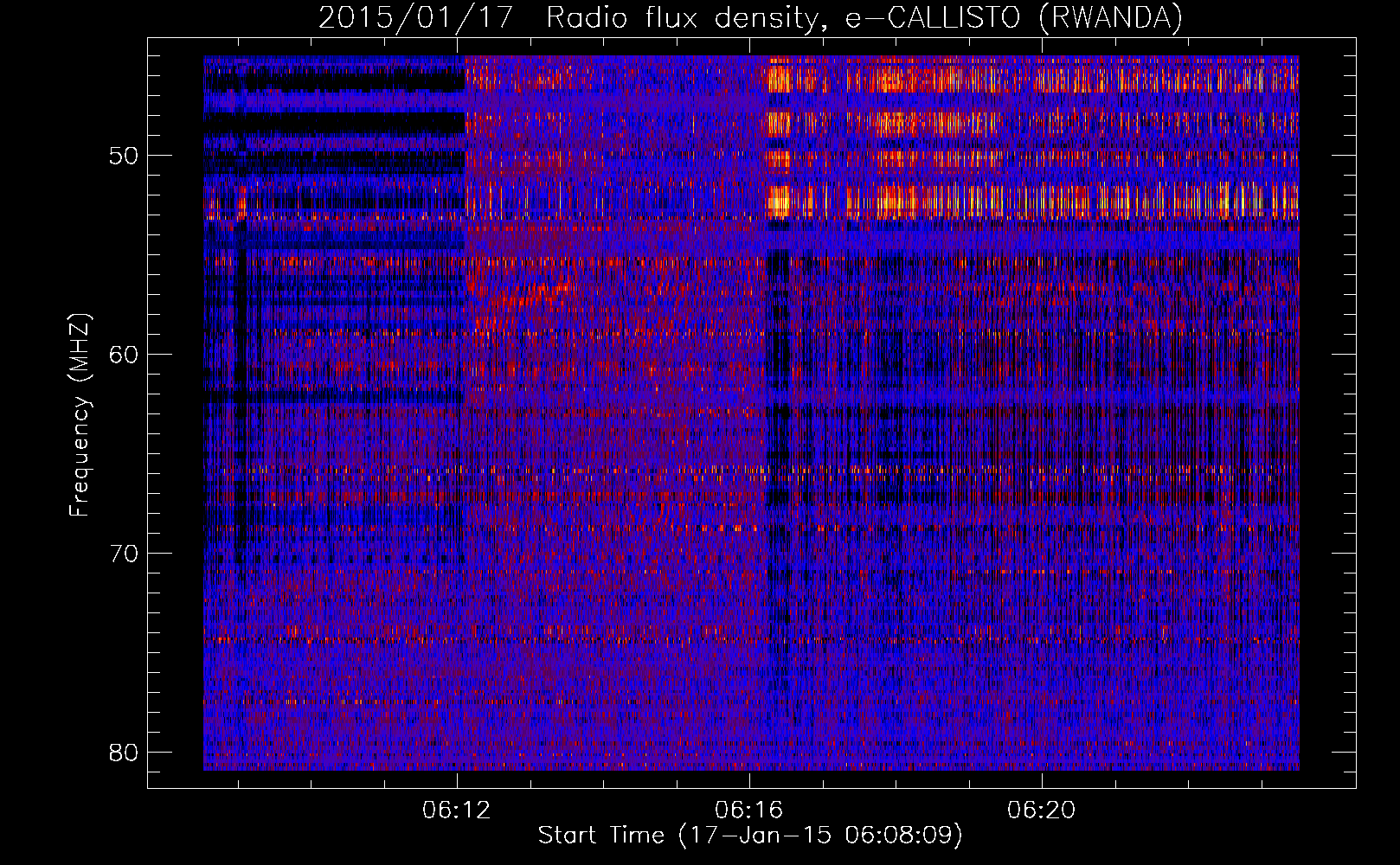Select the "Start Time (17-Jan-15 06:08:09)" axis label

750,836
